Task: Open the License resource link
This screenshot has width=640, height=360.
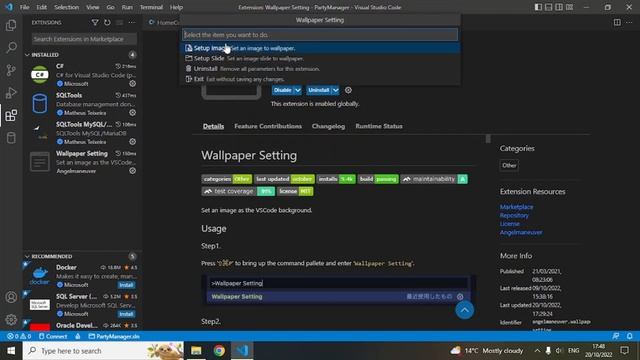Action: (510, 224)
